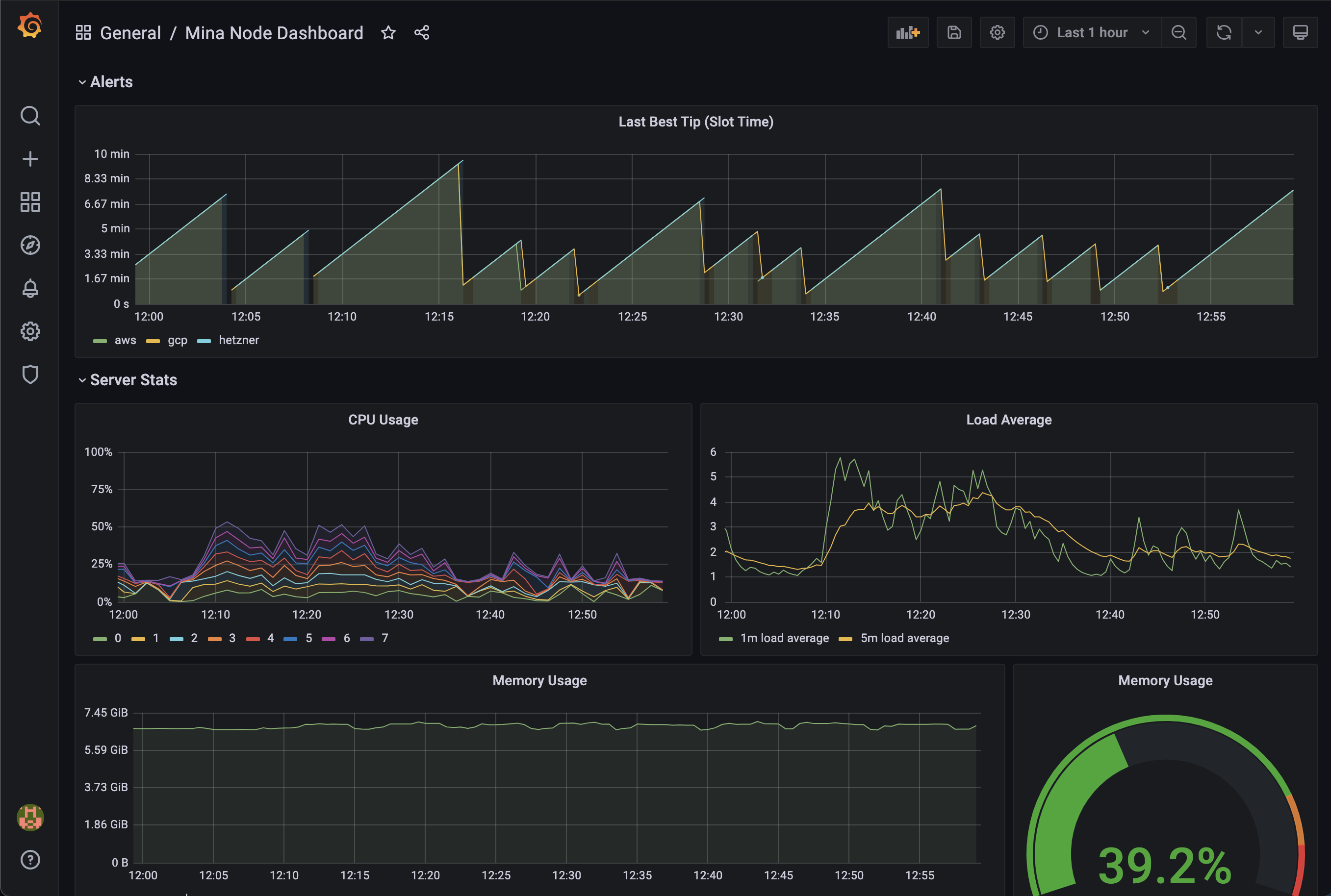The image size is (1331, 896).
Task: Open the refresh interval dropdown arrow
Action: tap(1258, 32)
